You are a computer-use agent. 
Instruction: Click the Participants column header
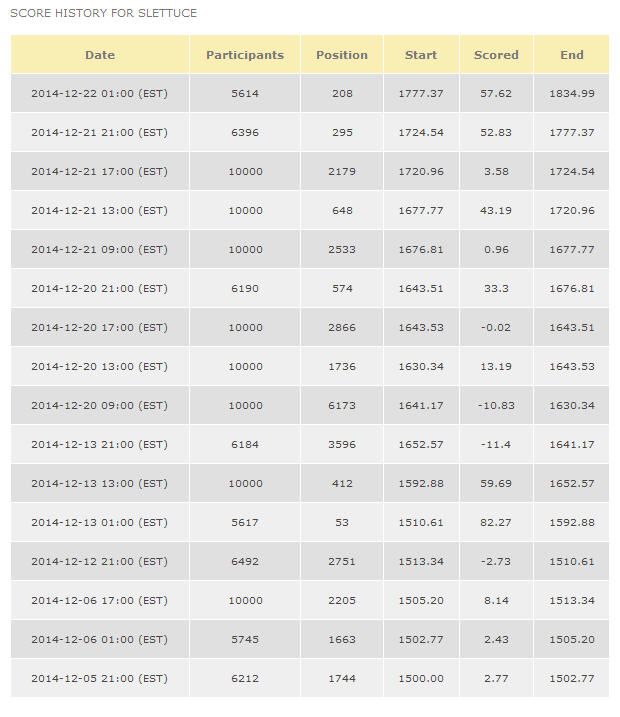coord(245,55)
